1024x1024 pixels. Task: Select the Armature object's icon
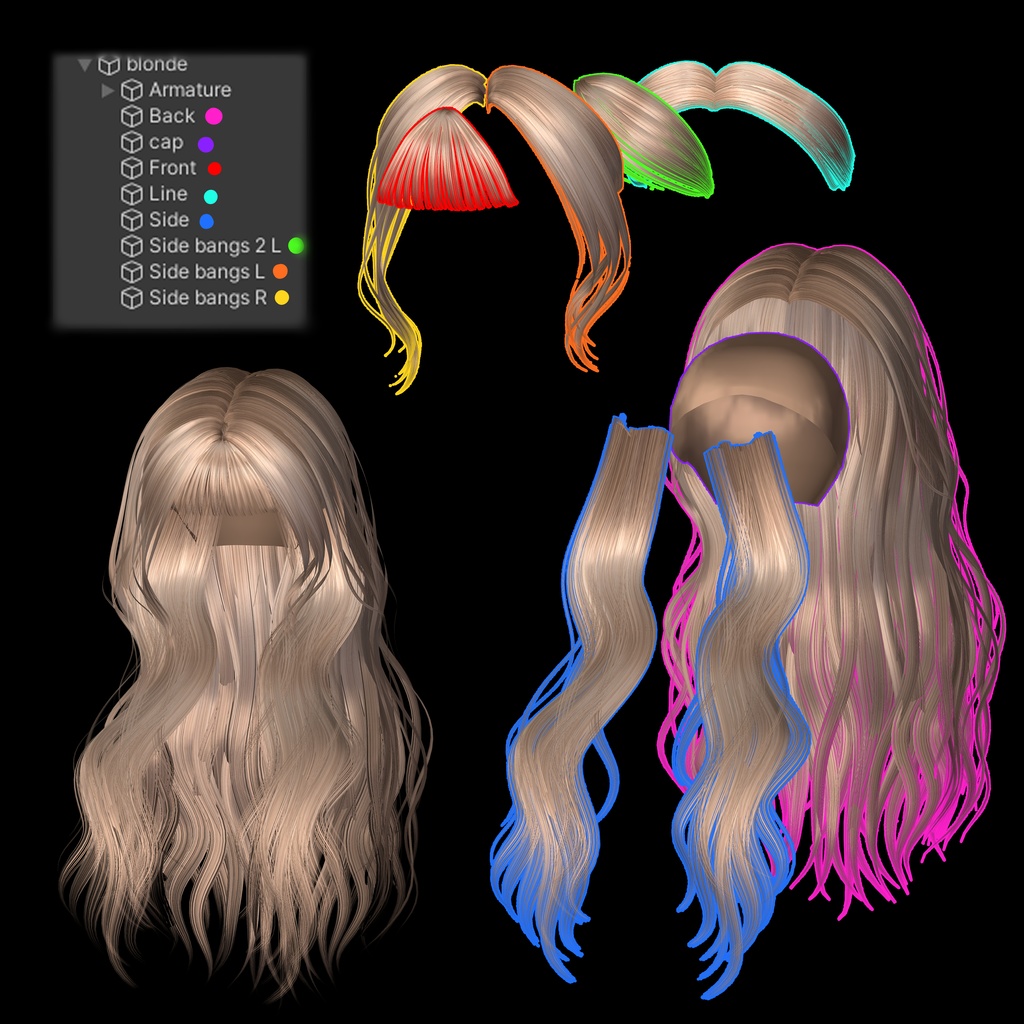coord(131,89)
